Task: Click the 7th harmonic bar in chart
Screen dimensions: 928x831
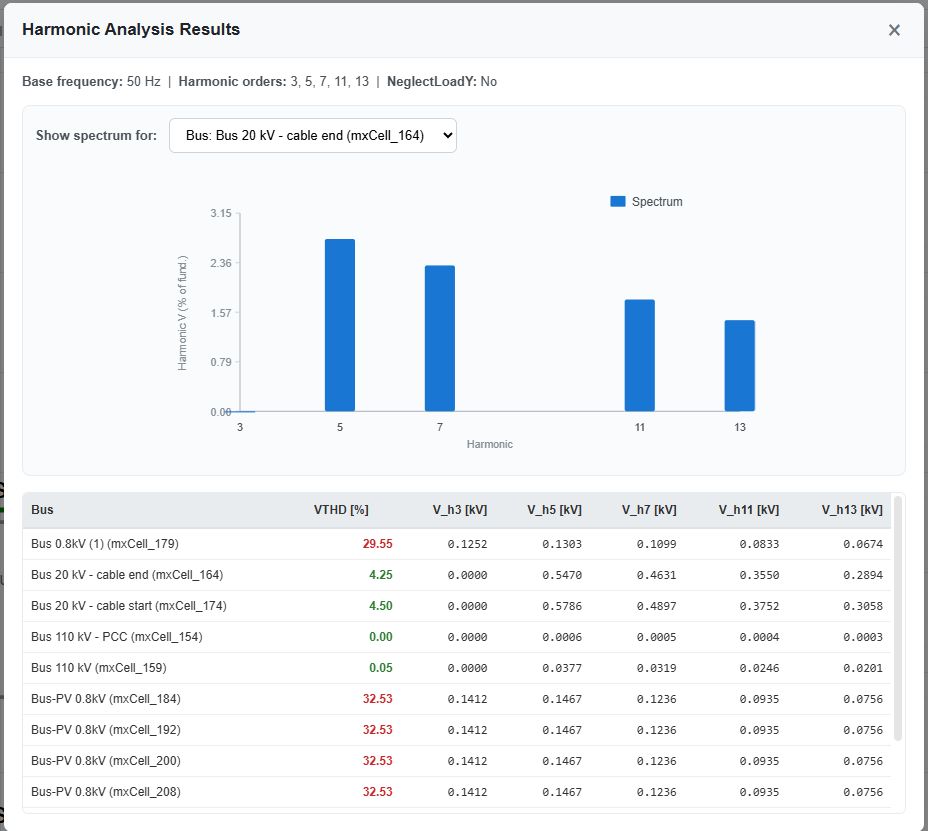Action: pos(440,338)
